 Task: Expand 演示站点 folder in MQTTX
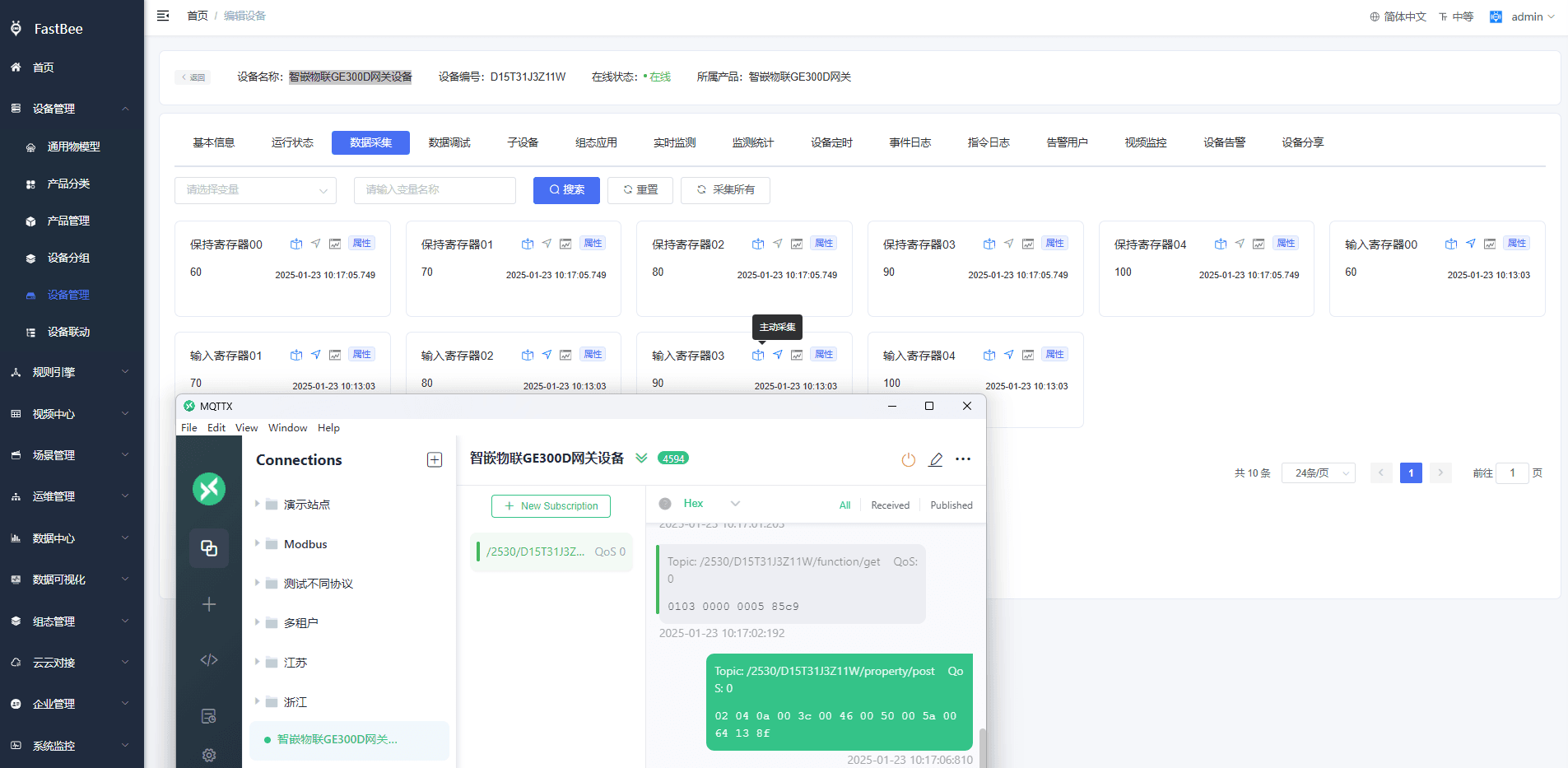258,504
